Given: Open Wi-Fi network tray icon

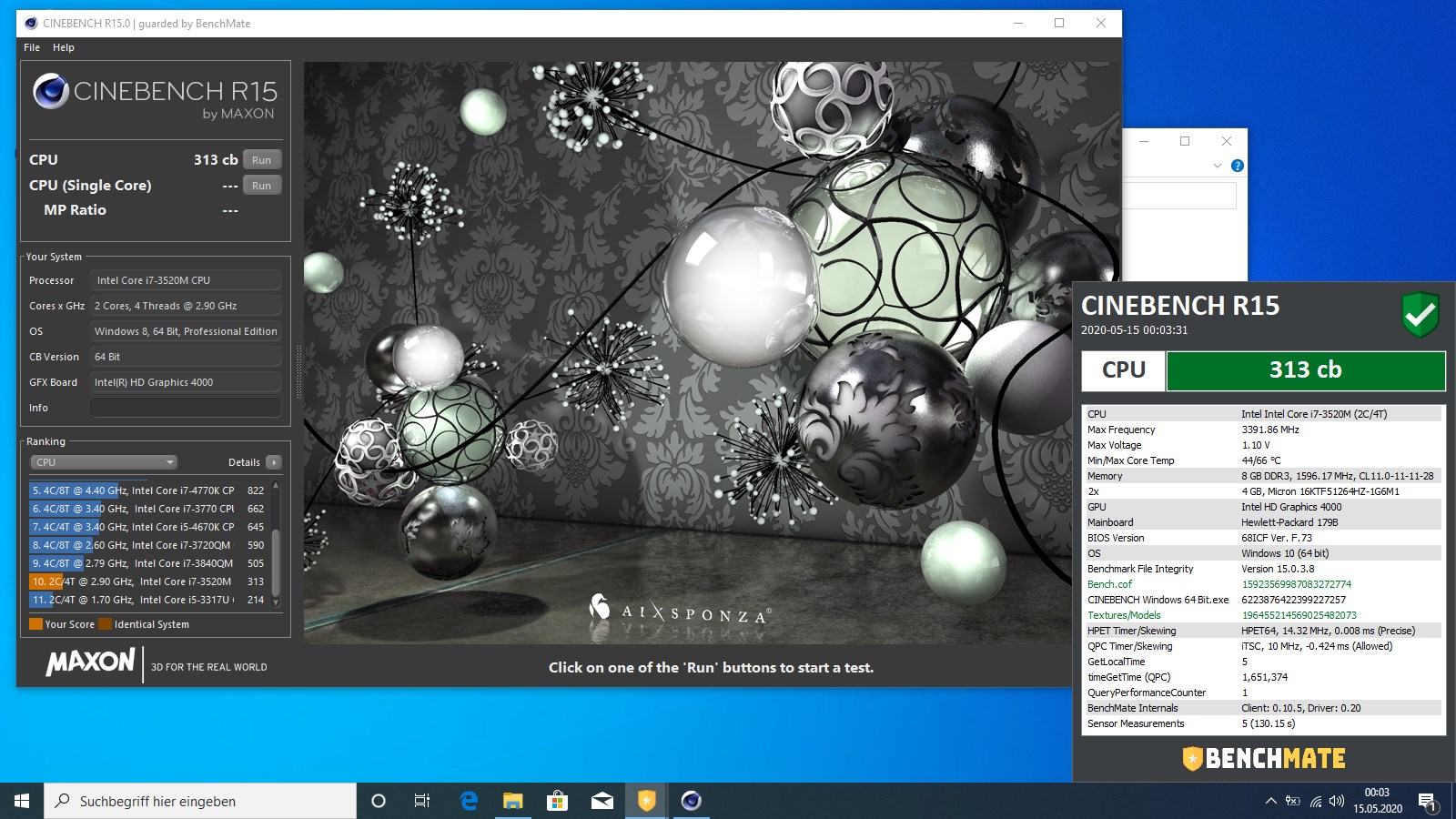Looking at the screenshot, I should (1316, 801).
